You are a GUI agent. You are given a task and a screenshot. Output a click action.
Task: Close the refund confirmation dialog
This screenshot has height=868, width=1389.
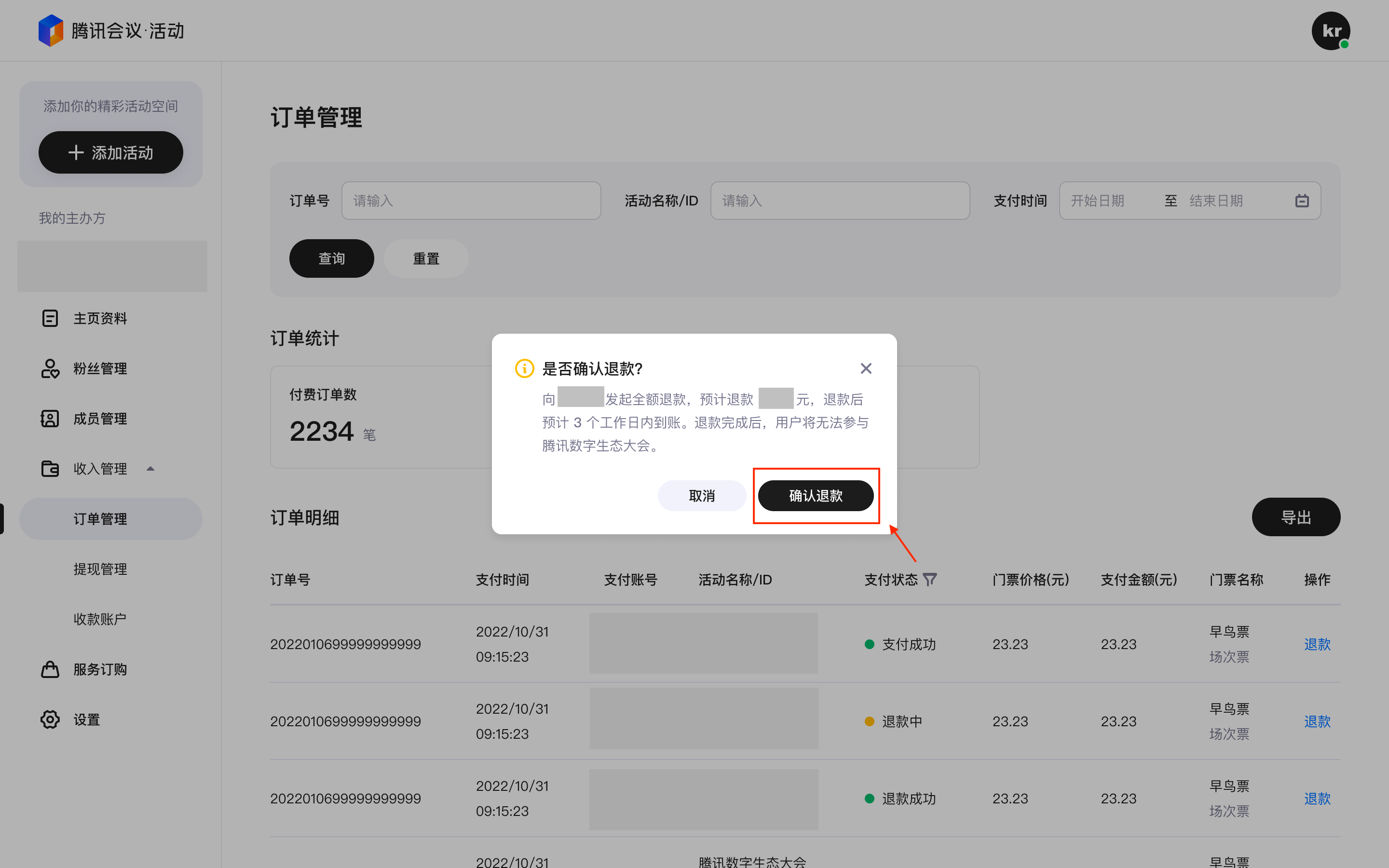pos(866,368)
